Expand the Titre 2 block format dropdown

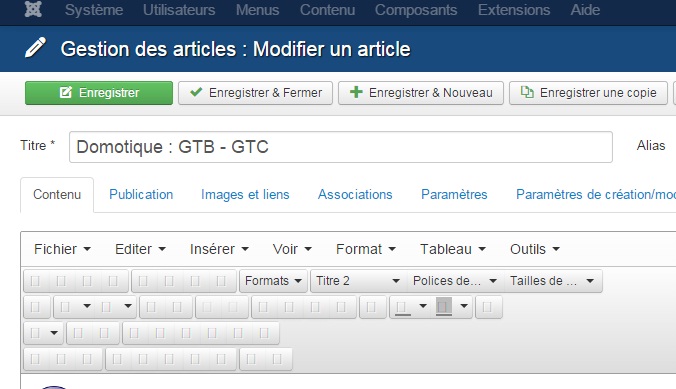click(x=358, y=281)
